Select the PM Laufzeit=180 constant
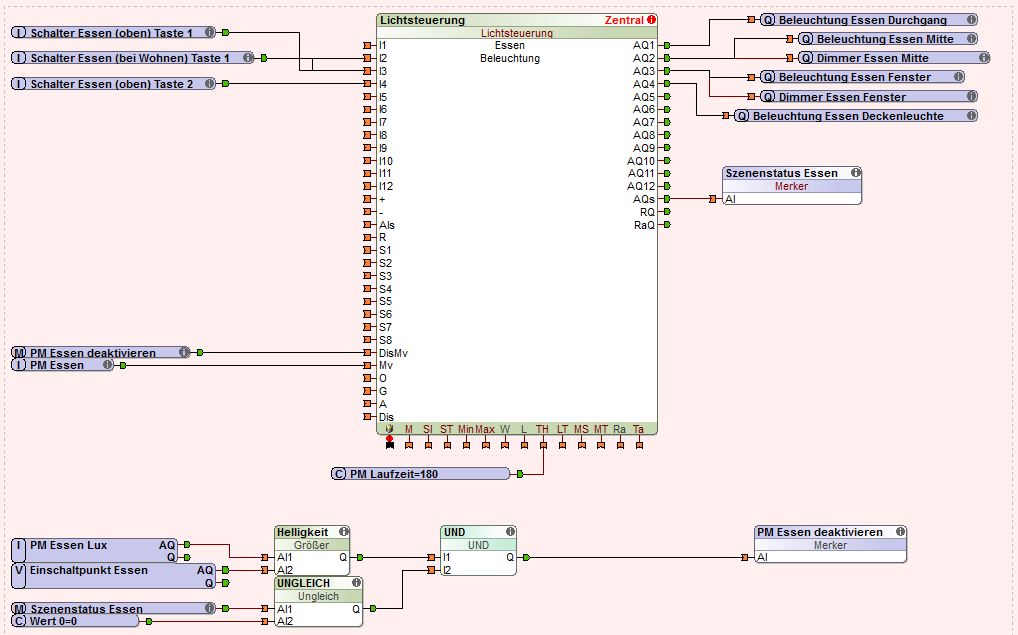The height and width of the screenshot is (635, 1018). tap(421, 474)
